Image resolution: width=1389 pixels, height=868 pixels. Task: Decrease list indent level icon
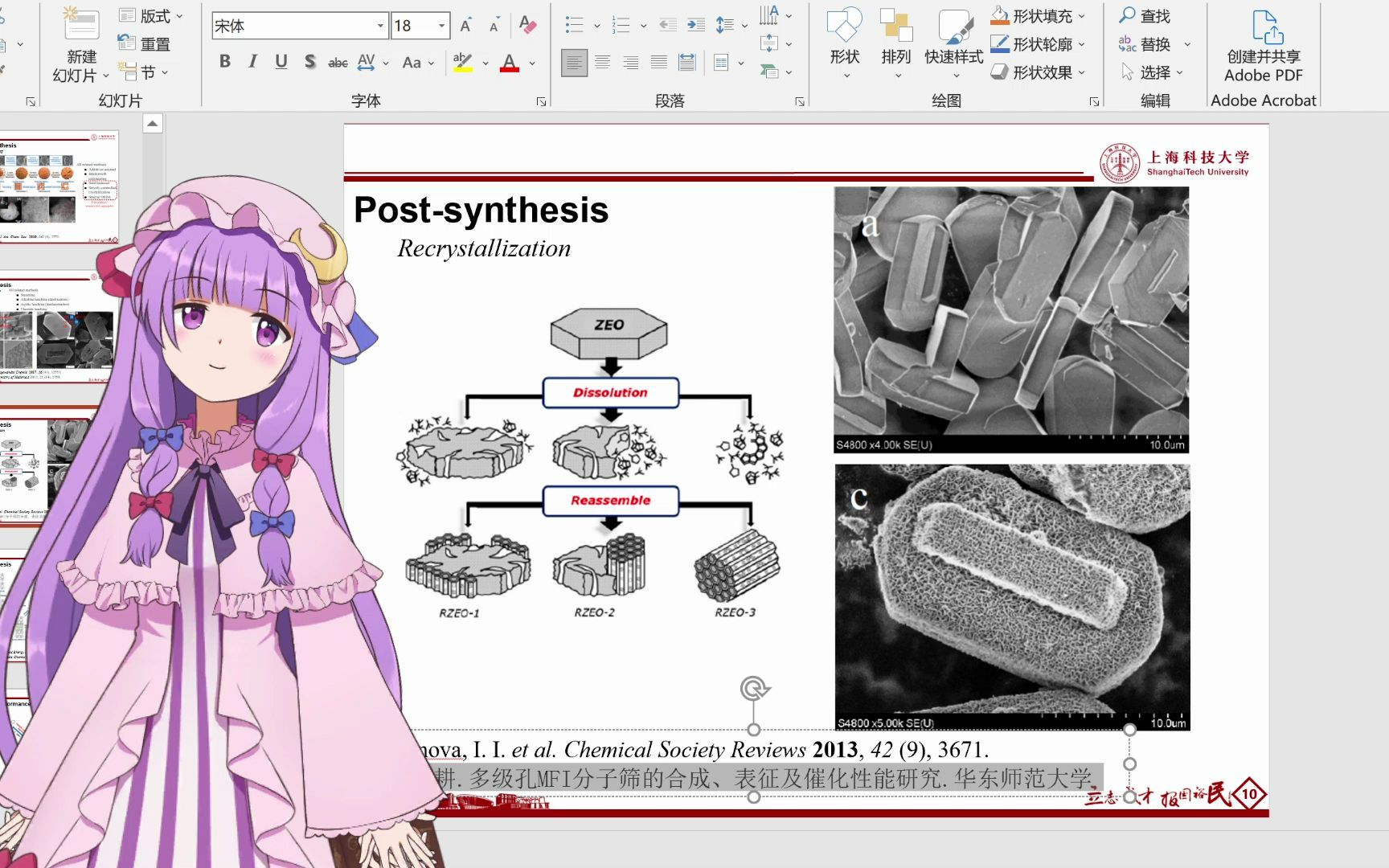[667, 25]
